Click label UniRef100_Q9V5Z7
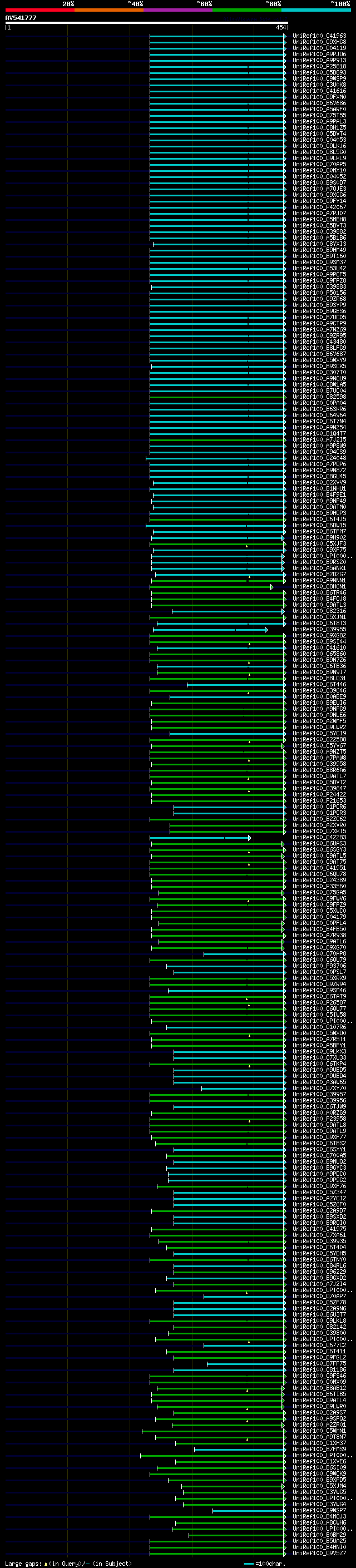This screenshot has height=1568, width=356. [x=319, y=1553]
